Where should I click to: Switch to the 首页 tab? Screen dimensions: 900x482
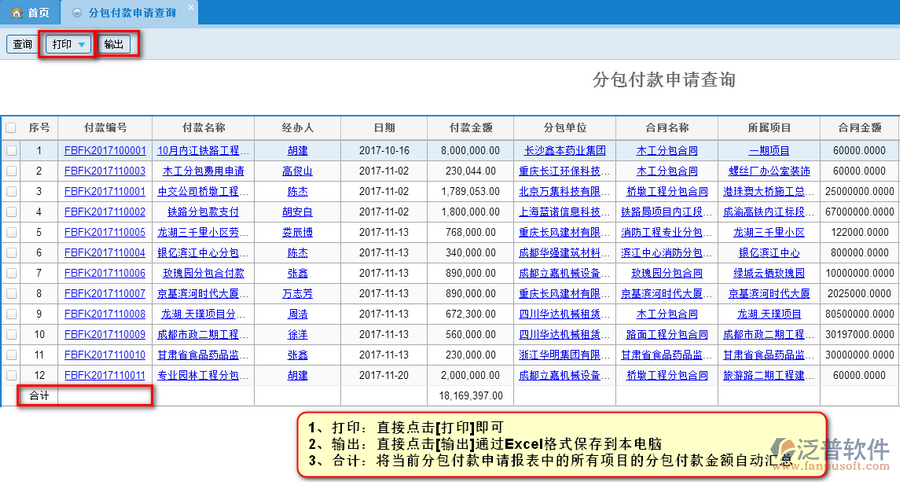(37, 12)
